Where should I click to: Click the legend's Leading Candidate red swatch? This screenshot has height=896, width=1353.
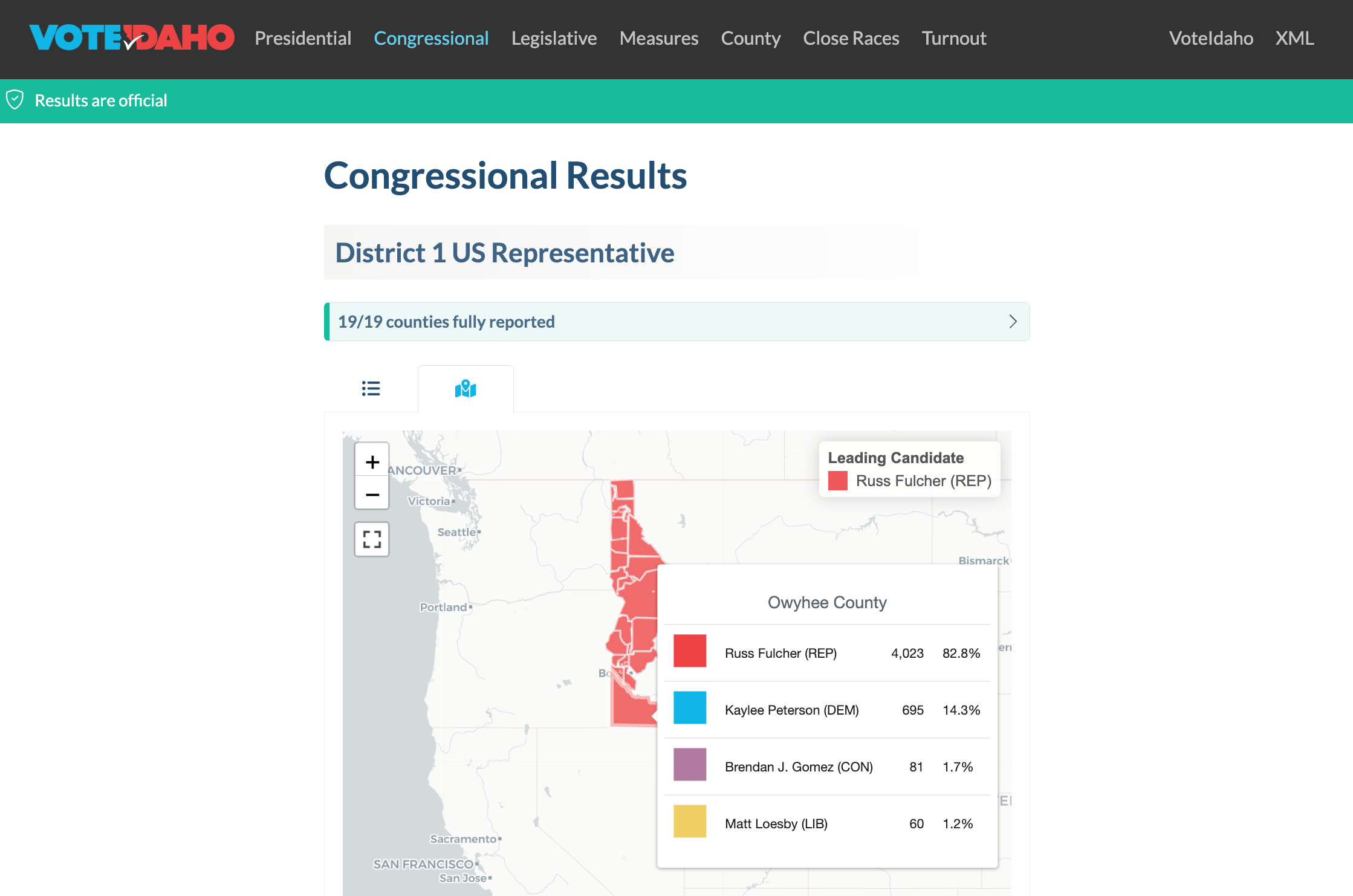837,481
